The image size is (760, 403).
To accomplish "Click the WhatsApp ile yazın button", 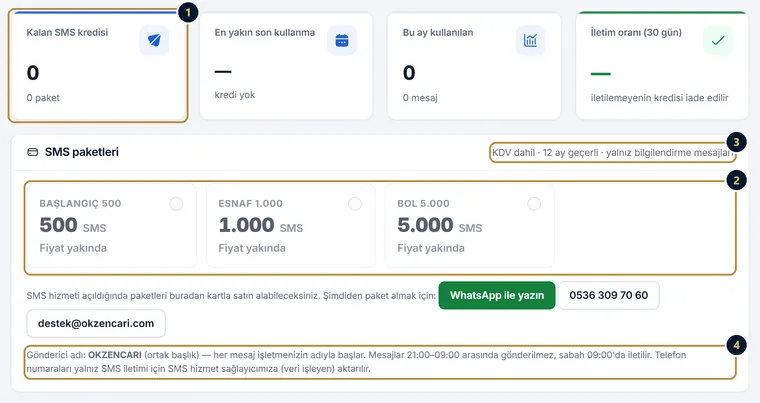I will coord(497,295).
